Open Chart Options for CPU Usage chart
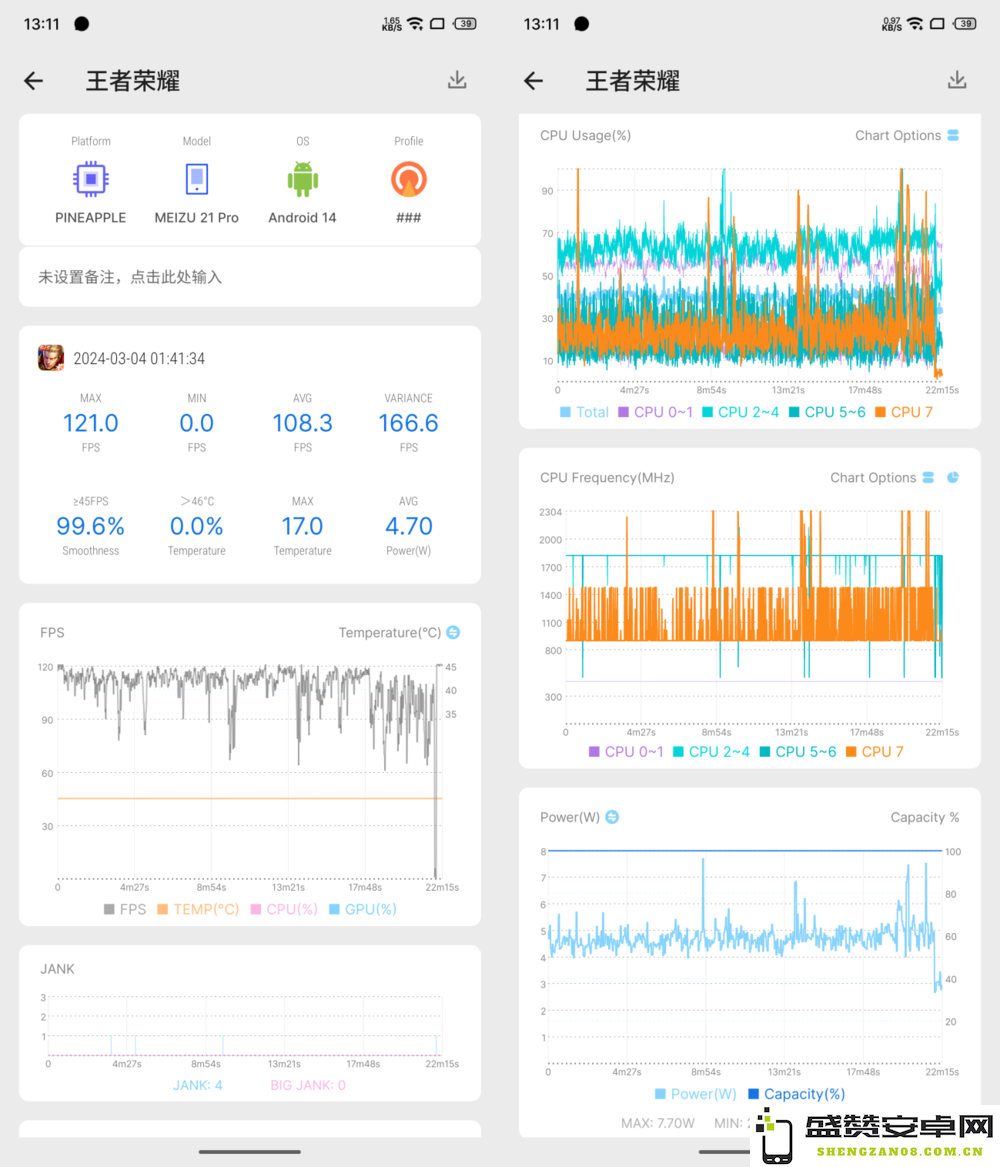The height and width of the screenshot is (1167, 1000). point(907,135)
